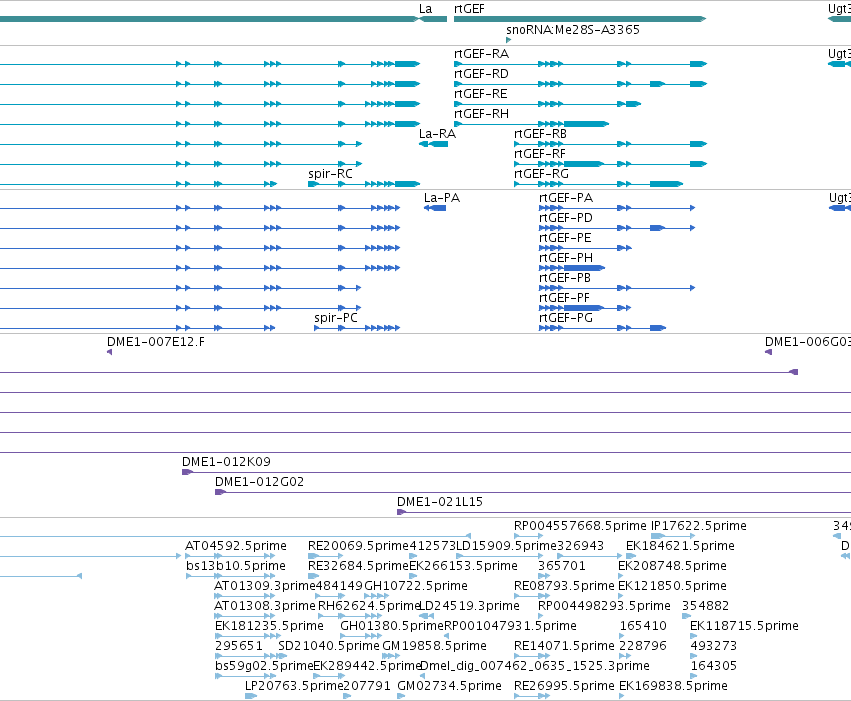
Task: Select the rtGEF gene span
Action: point(580,19)
